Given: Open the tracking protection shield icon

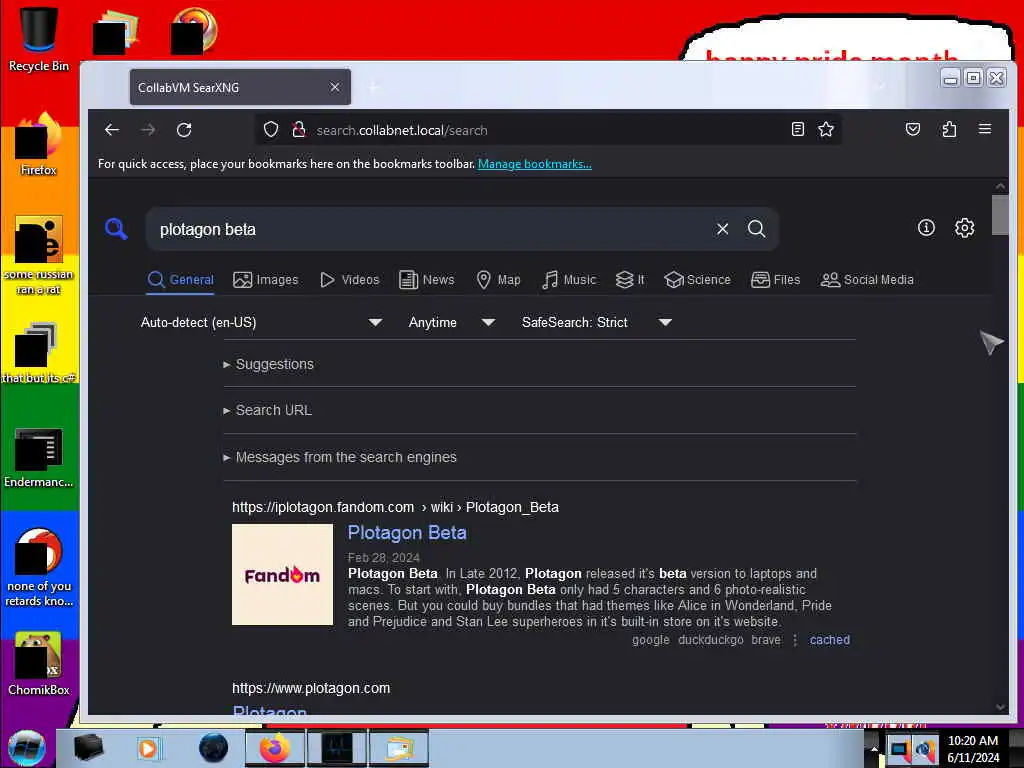Looking at the screenshot, I should (x=271, y=129).
